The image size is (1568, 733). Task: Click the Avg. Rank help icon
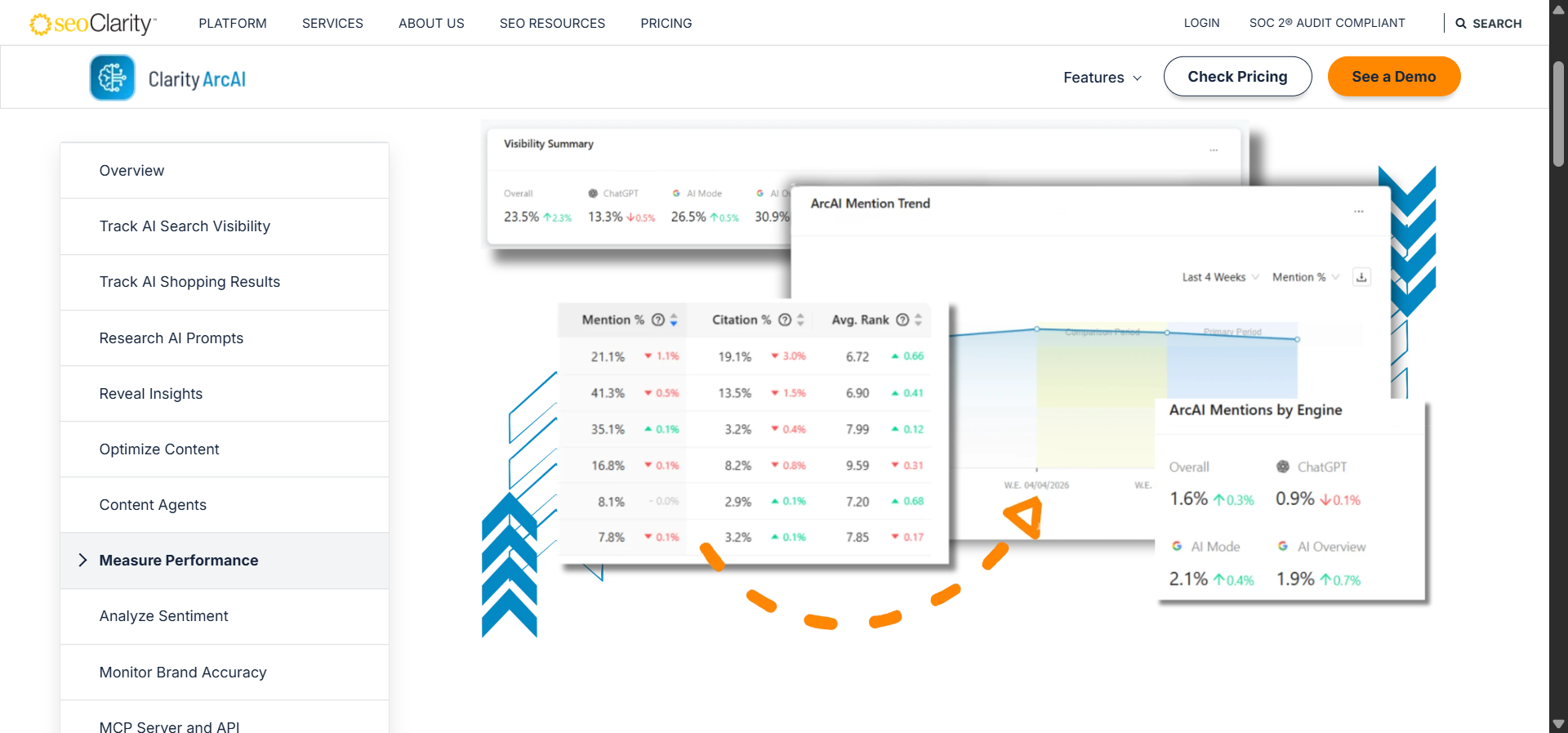(902, 320)
